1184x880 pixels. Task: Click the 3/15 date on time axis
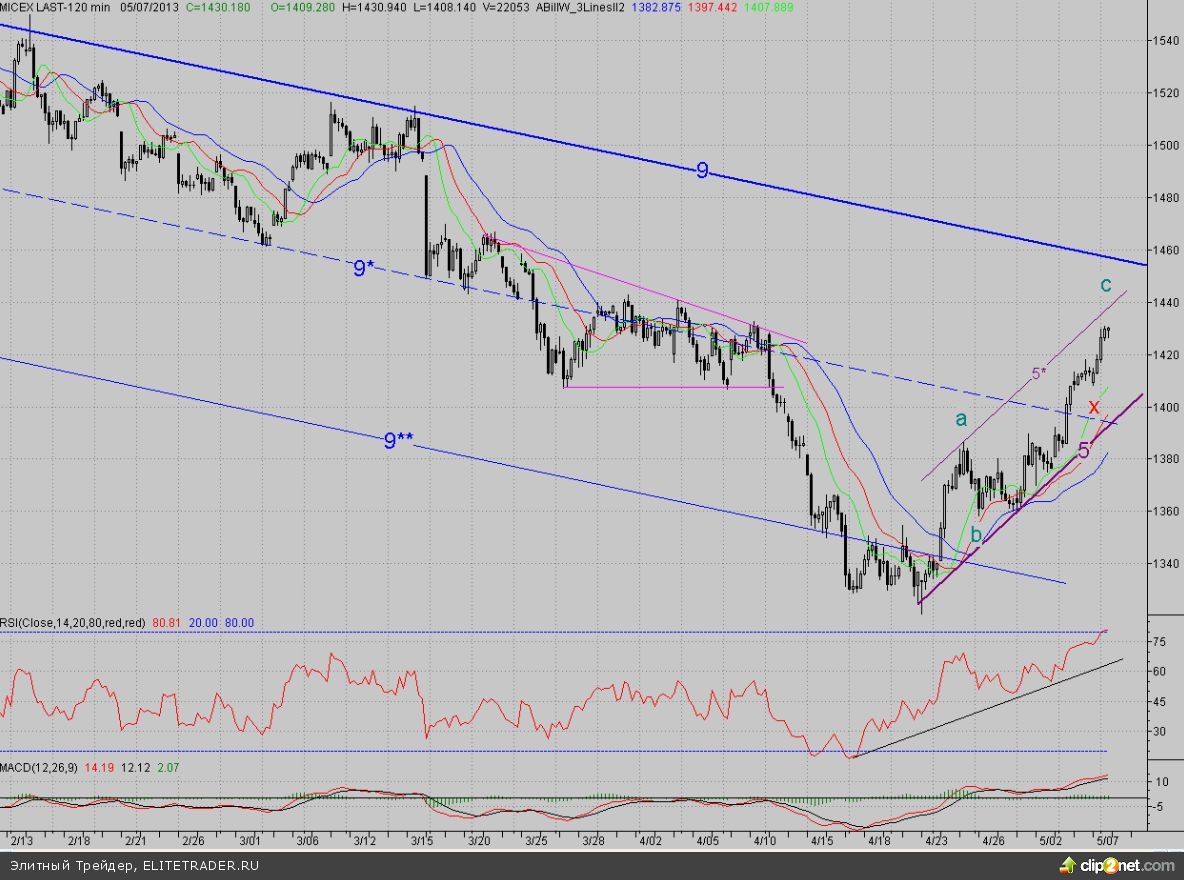tap(423, 842)
